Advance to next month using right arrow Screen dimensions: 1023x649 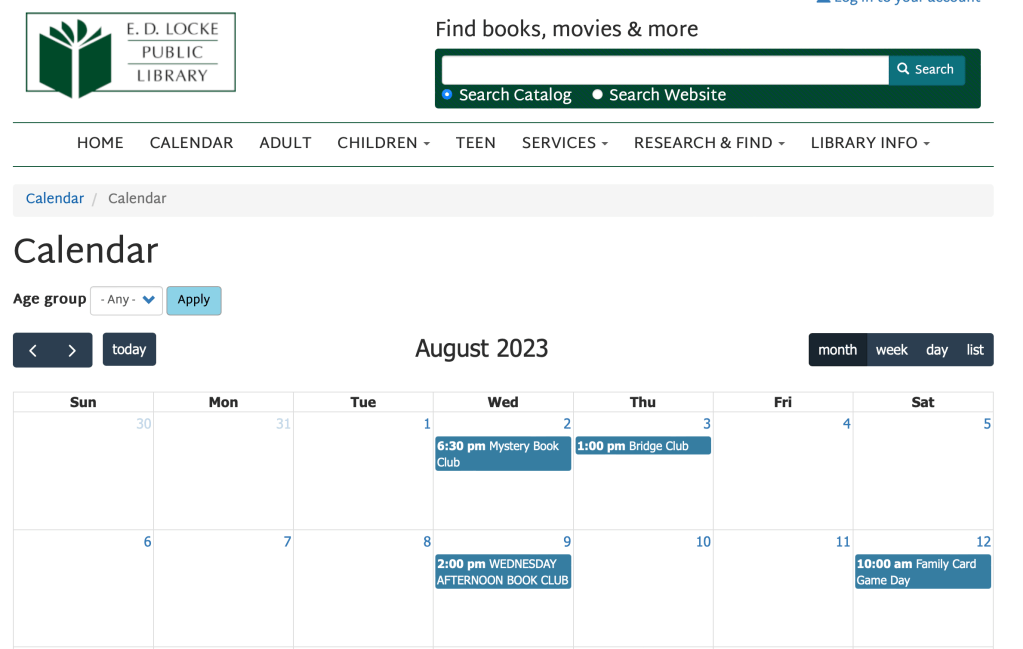click(72, 350)
